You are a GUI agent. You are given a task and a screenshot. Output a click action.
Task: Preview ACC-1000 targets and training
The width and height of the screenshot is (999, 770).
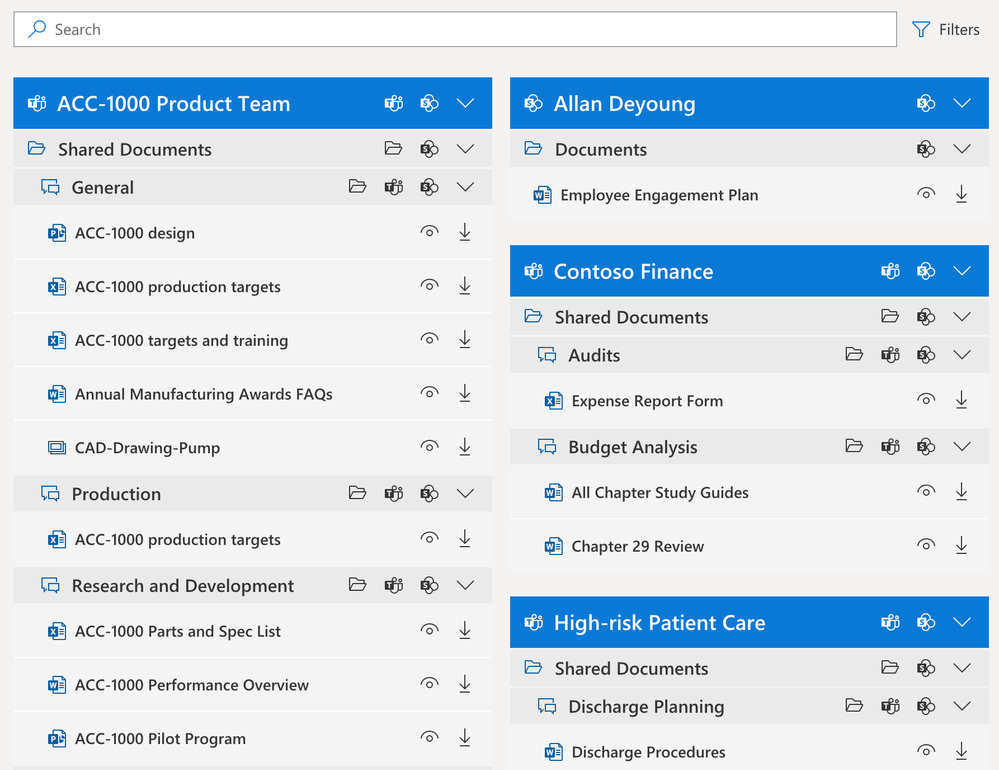[x=429, y=339]
